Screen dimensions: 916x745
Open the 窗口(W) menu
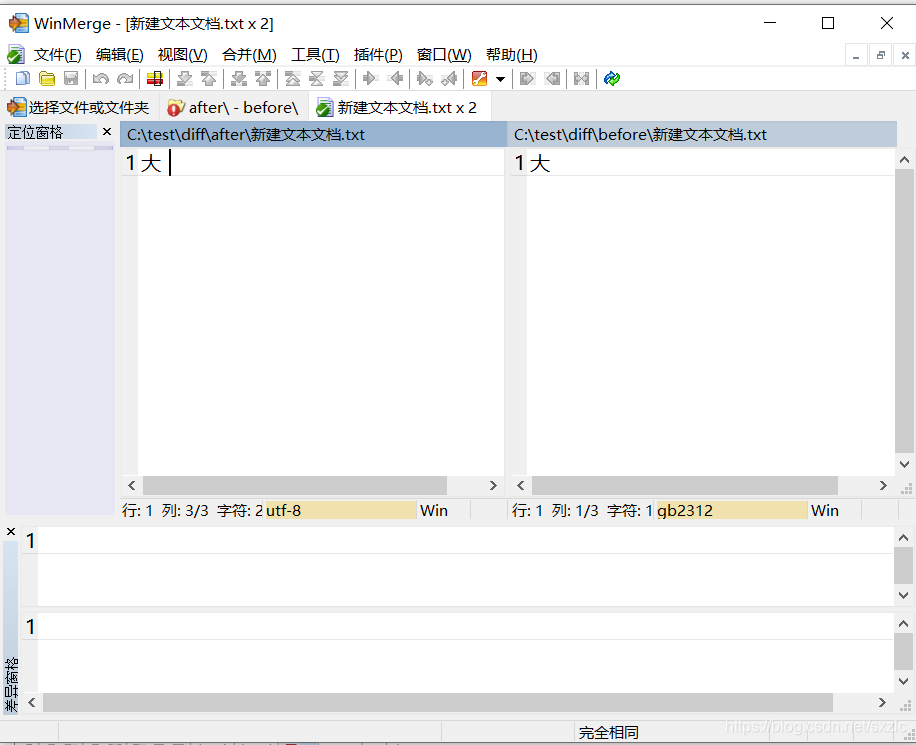[x=444, y=55]
